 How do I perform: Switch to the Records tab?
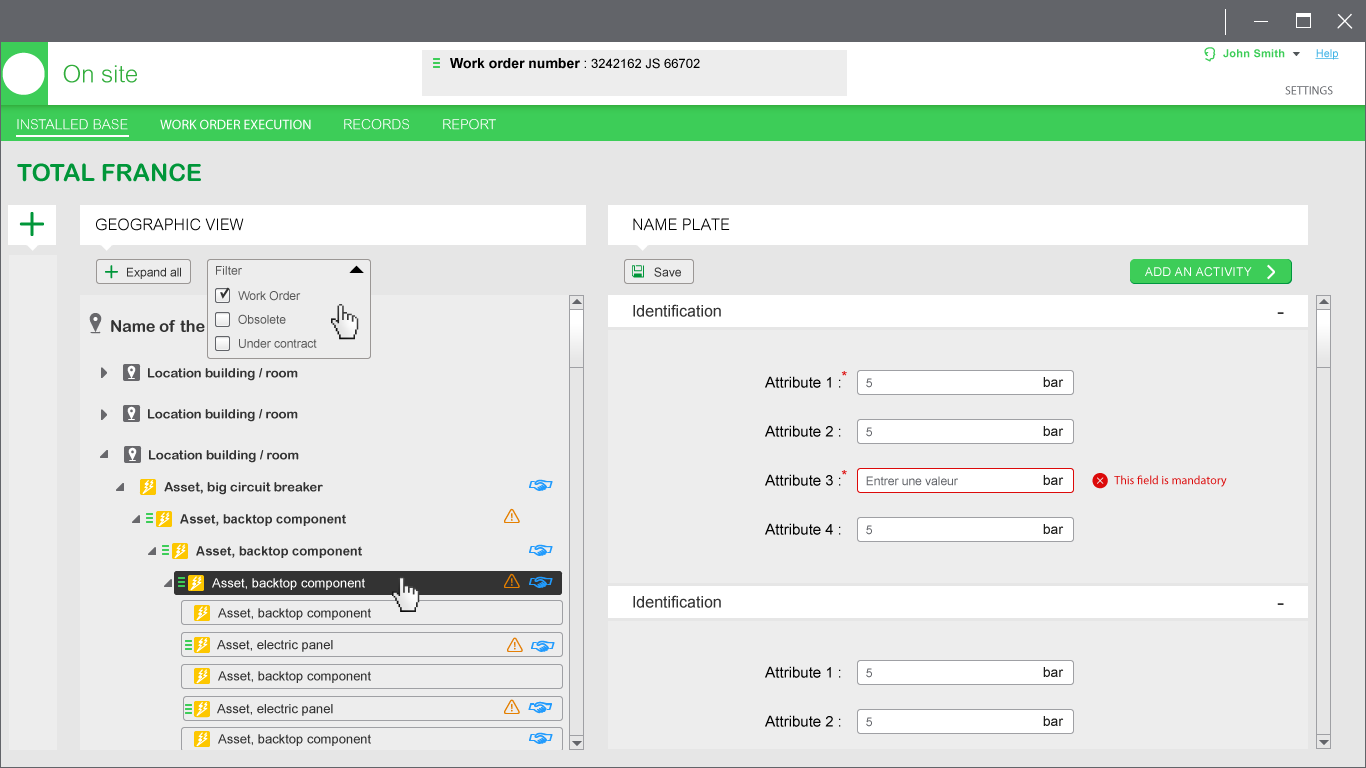pos(376,125)
